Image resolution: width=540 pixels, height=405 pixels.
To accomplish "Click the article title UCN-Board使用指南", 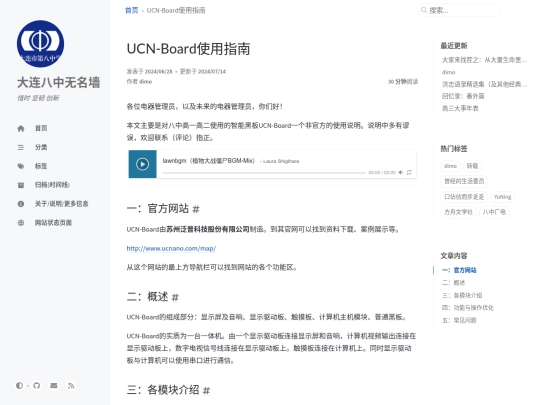I will tap(188, 49).
